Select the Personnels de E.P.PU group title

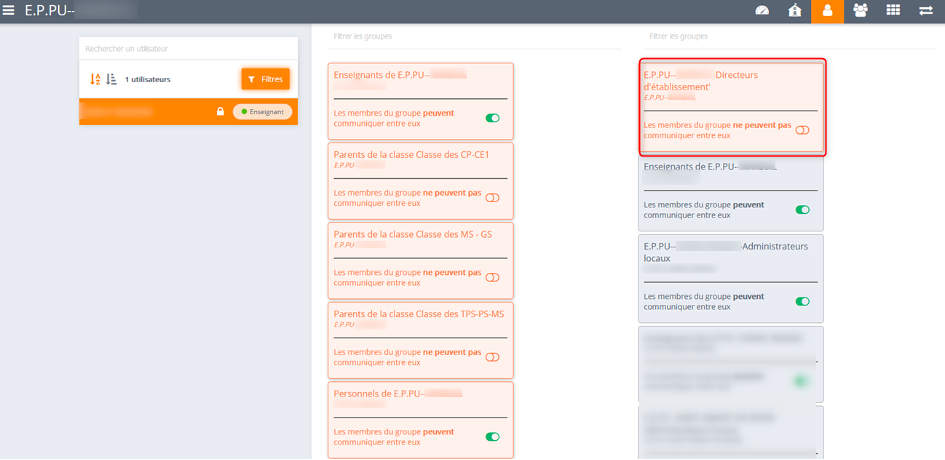coord(398,394)
